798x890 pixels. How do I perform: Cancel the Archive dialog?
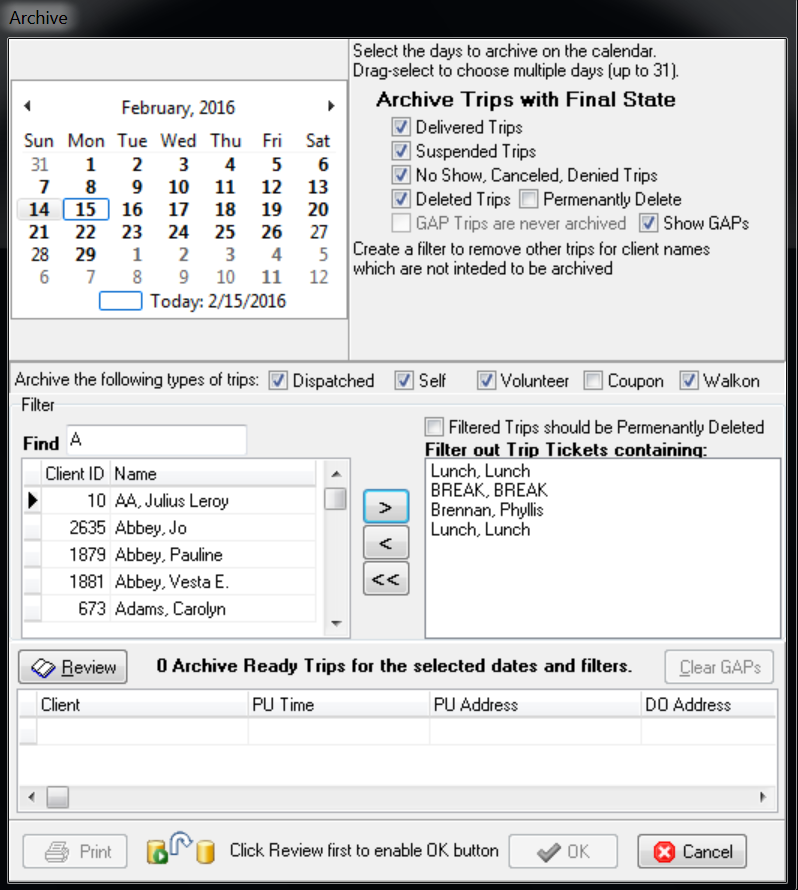tap(692, 851)
